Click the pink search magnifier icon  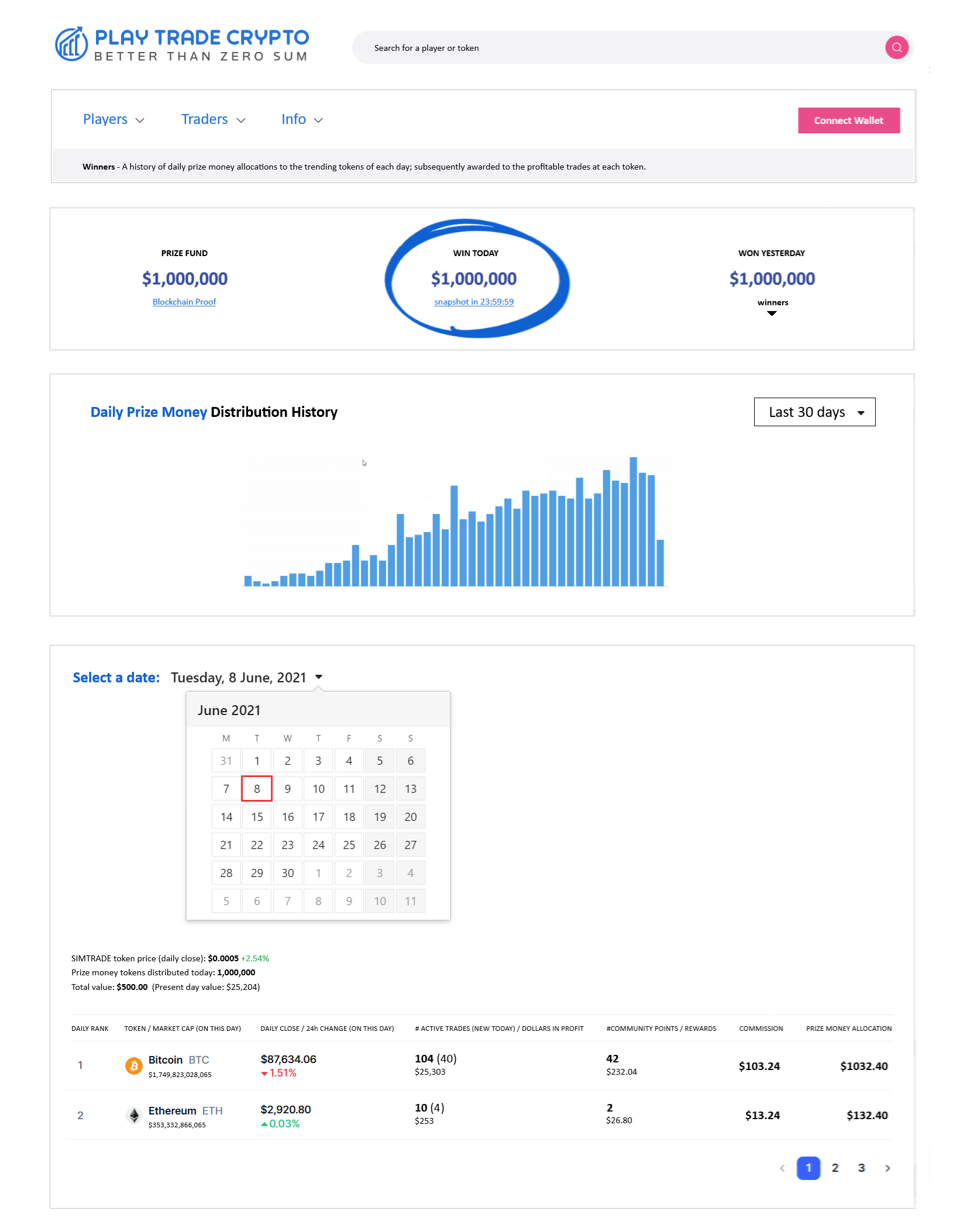point(896,47)
